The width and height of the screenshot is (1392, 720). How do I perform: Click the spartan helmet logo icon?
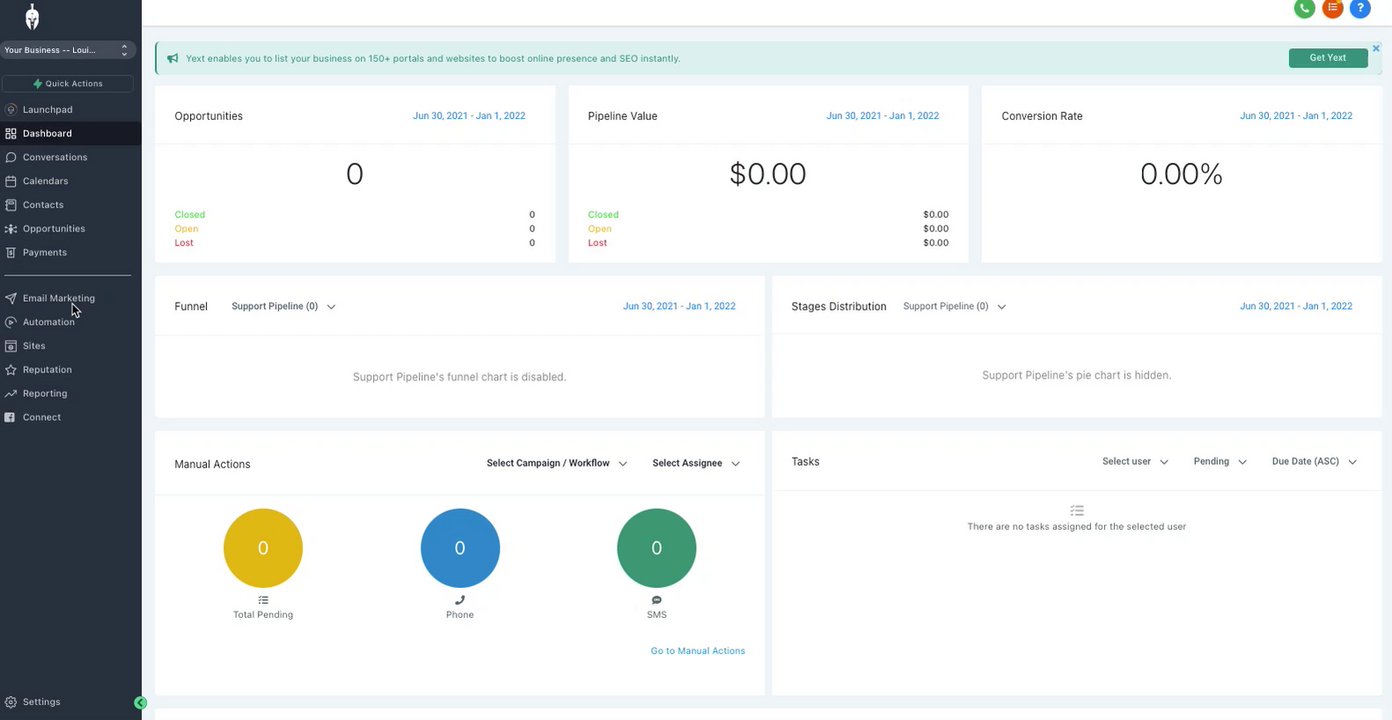pyautogui.click(x=32, y=16)
